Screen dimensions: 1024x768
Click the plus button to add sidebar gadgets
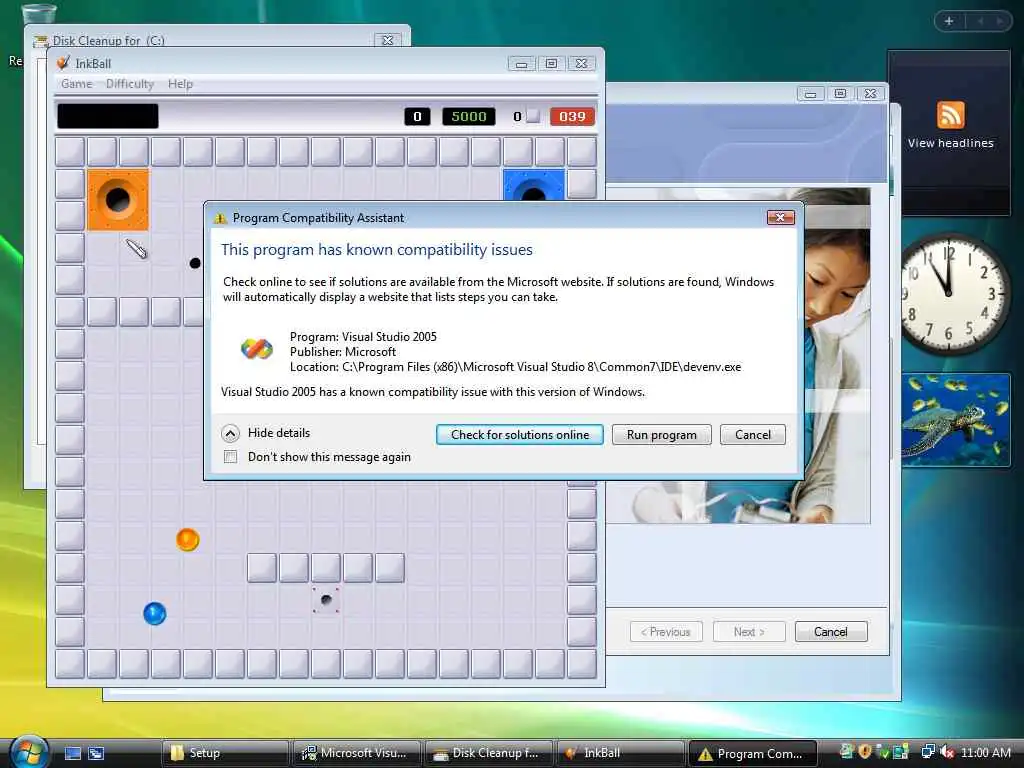coord(949,21)
